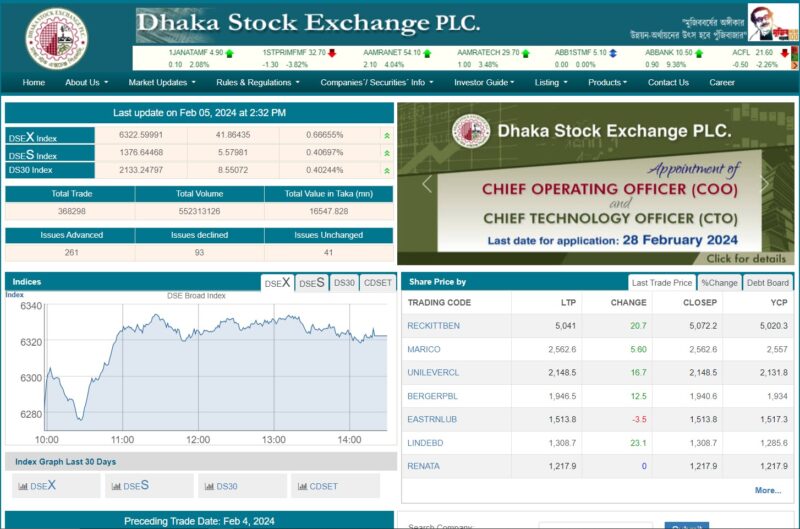Click the green up arrow beside 1JANATAMF ticker
800x529 pixels.
coord(230,52)
